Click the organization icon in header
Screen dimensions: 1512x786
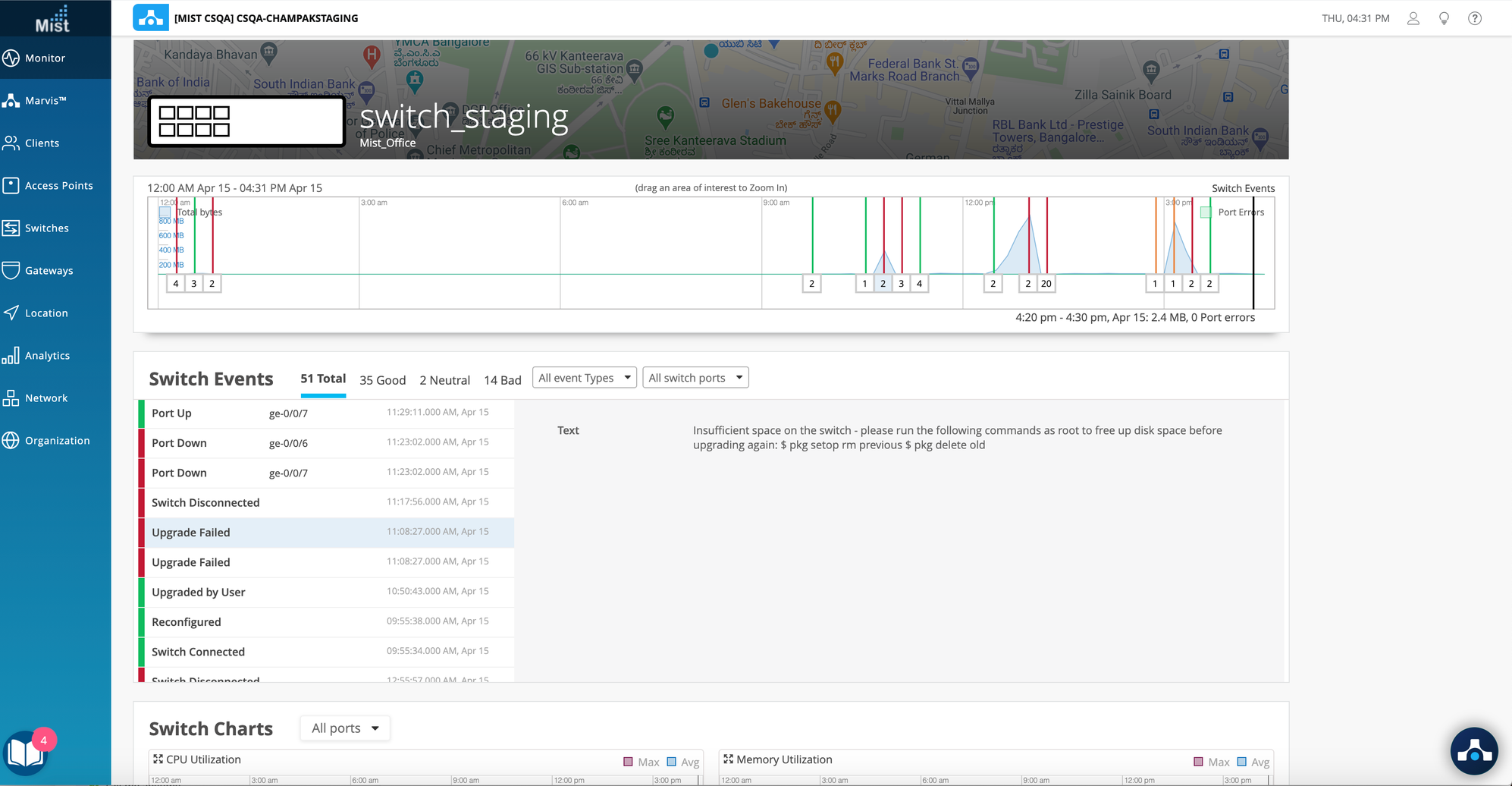point(151,17)
